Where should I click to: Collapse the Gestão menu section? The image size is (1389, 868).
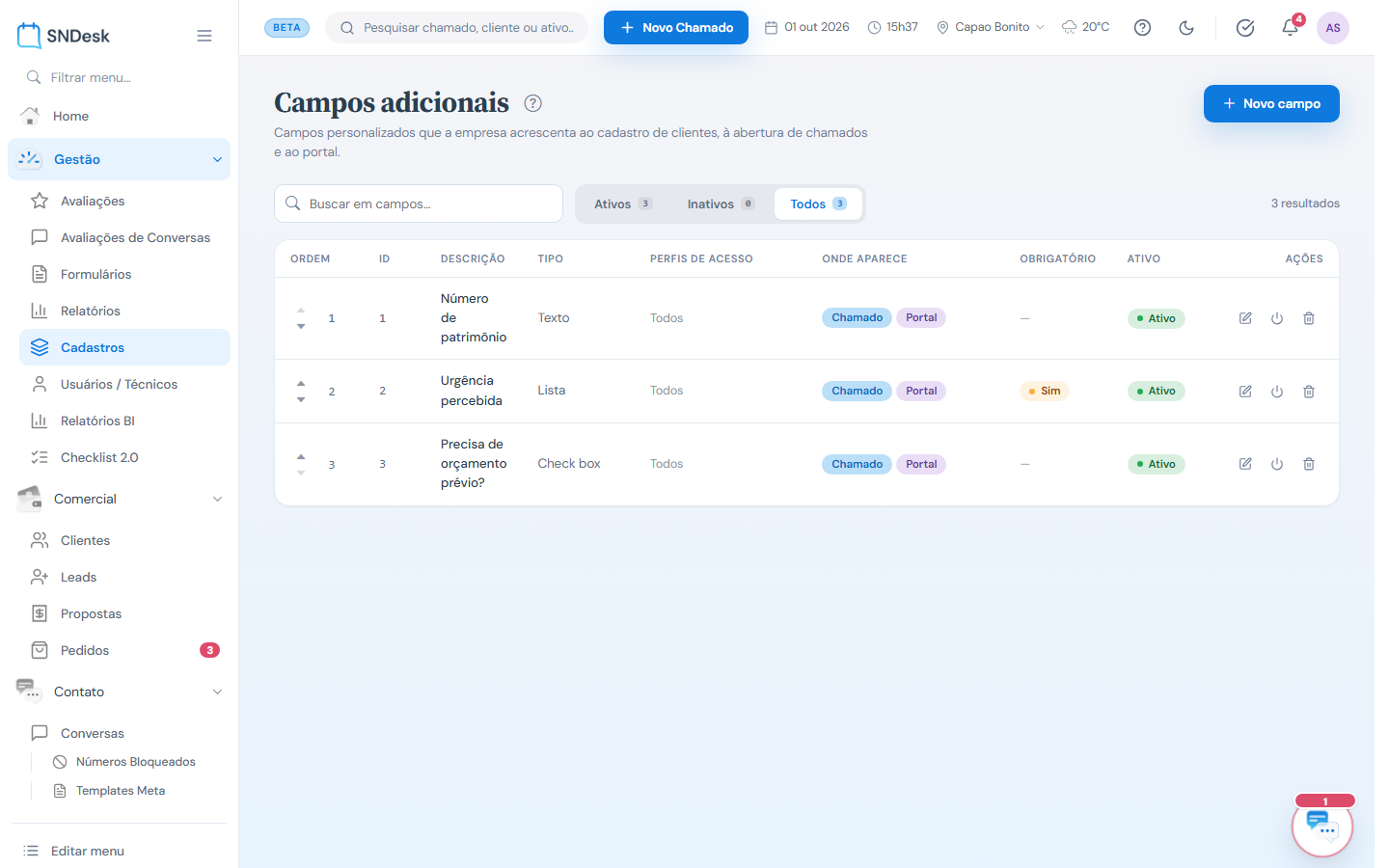tap(120, 159)
